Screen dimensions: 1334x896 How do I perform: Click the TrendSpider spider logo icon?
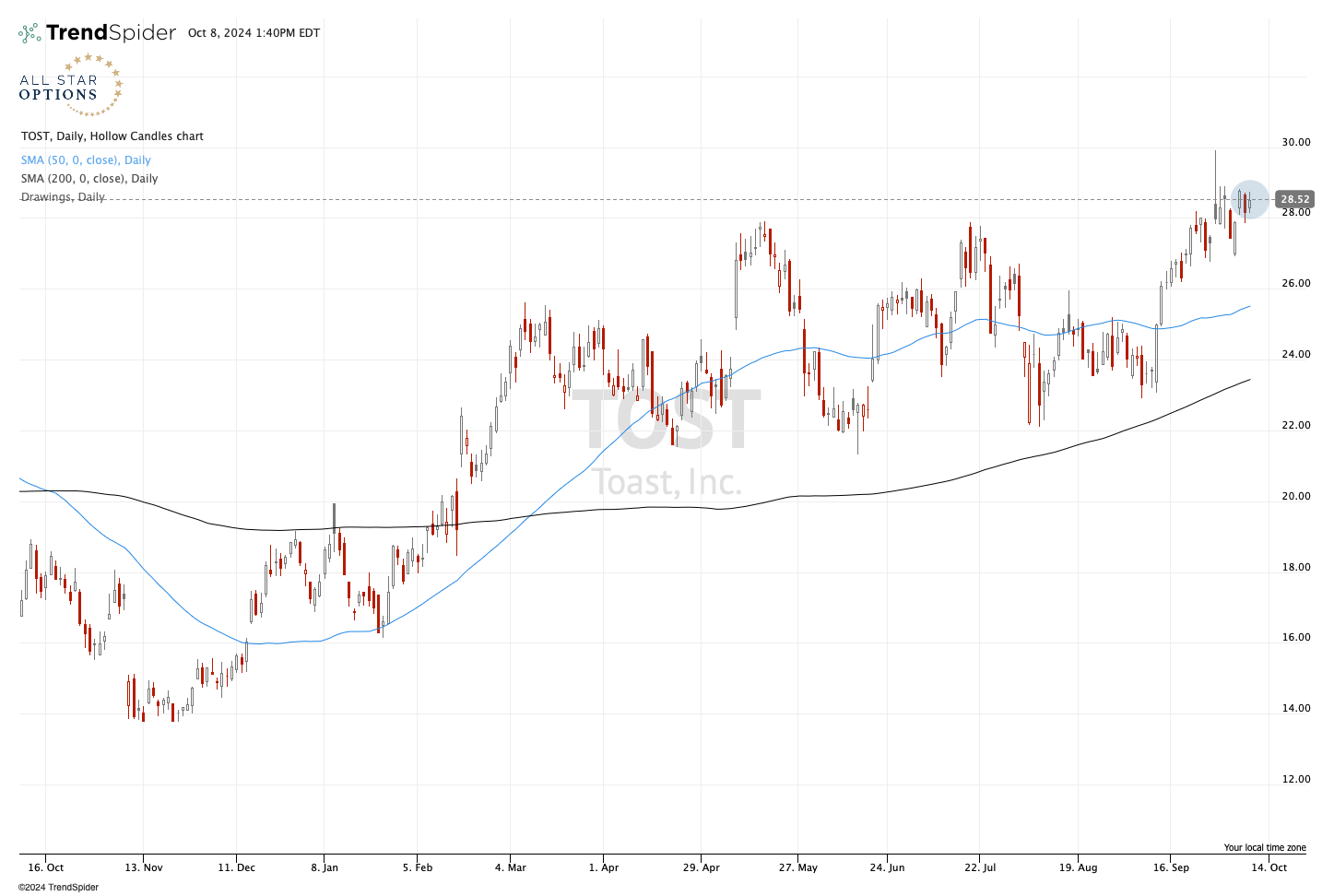click(30, 33)
